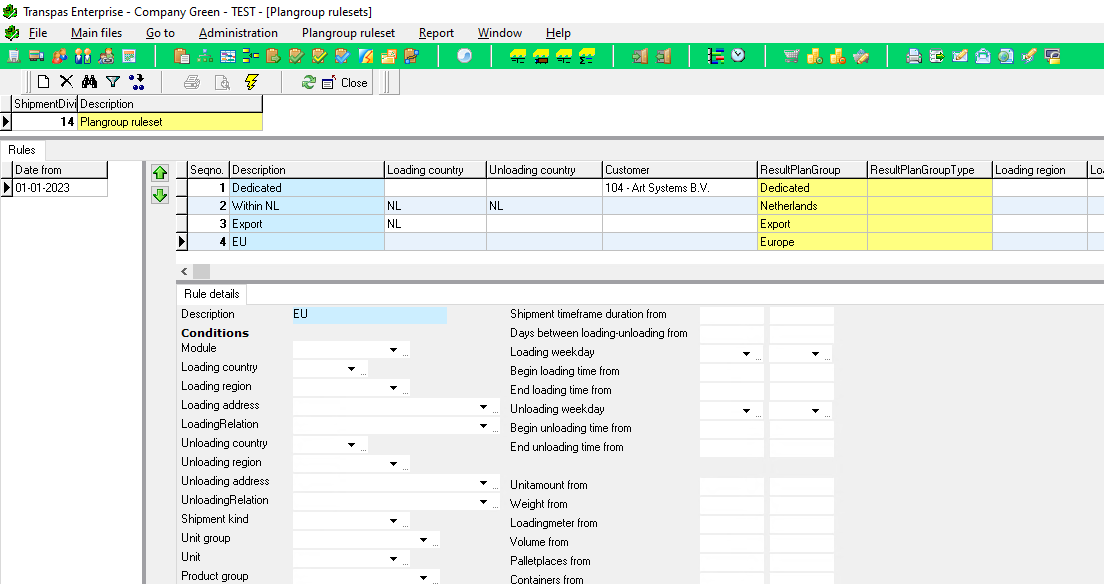Open the Main files menu
This screenshot has height=584, width=1104.
point(96,33)
